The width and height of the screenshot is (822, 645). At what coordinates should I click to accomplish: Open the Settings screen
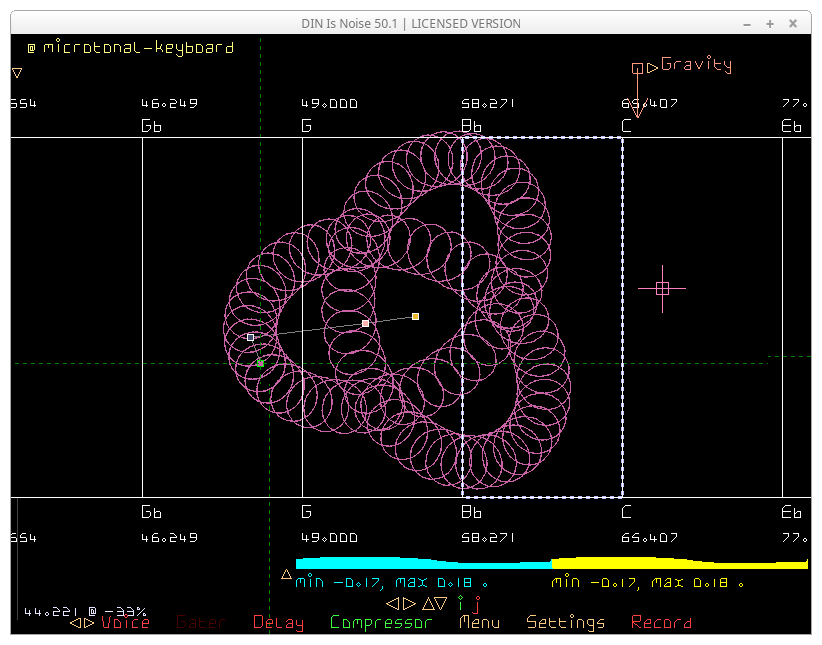[565, 623]
